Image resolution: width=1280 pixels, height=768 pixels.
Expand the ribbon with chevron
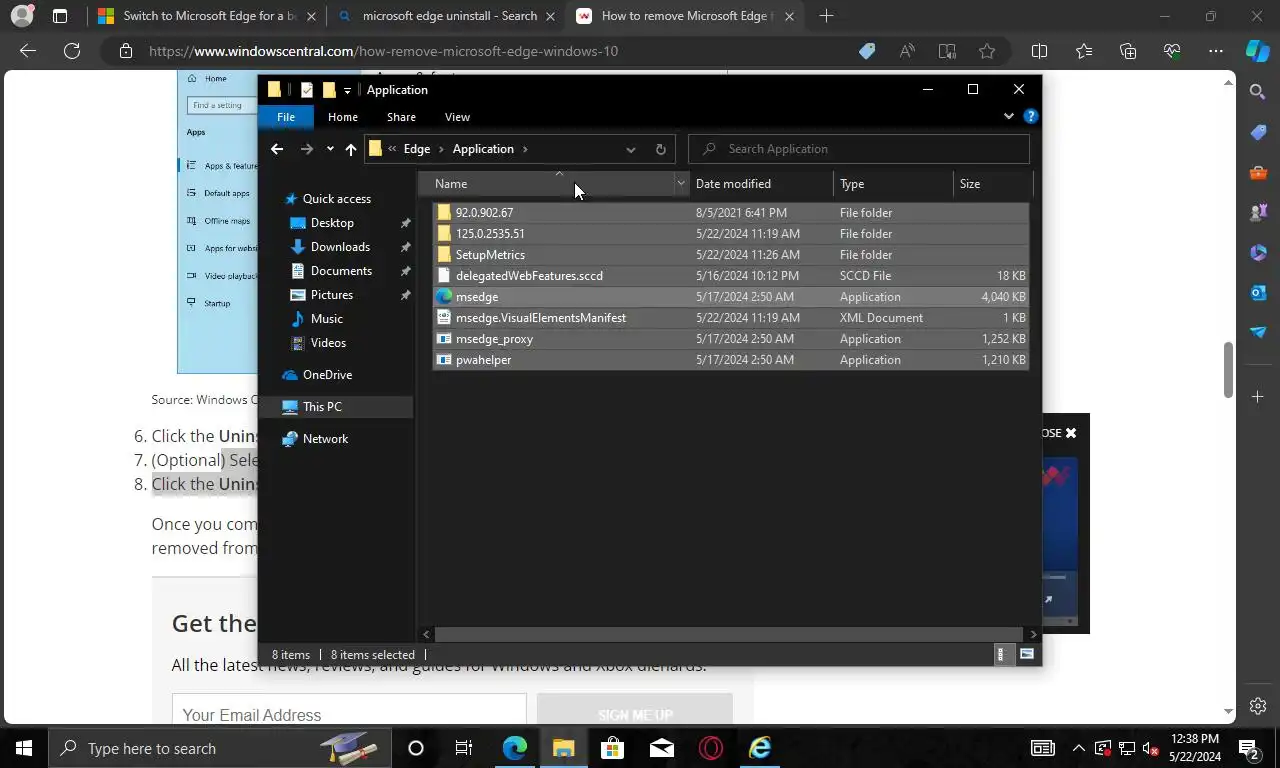(1009, 116)
